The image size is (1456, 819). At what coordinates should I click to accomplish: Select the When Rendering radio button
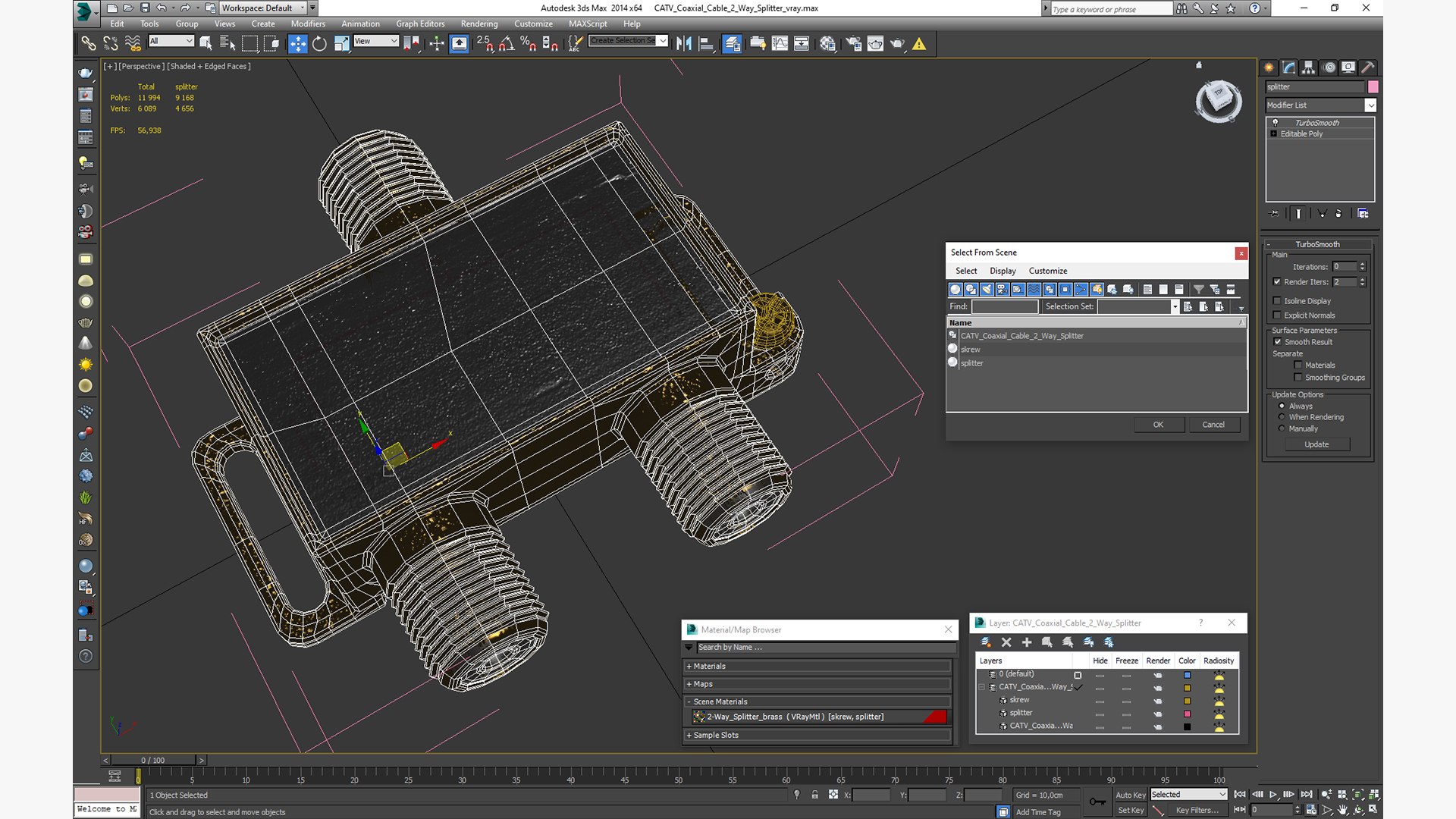[1282, 417]
